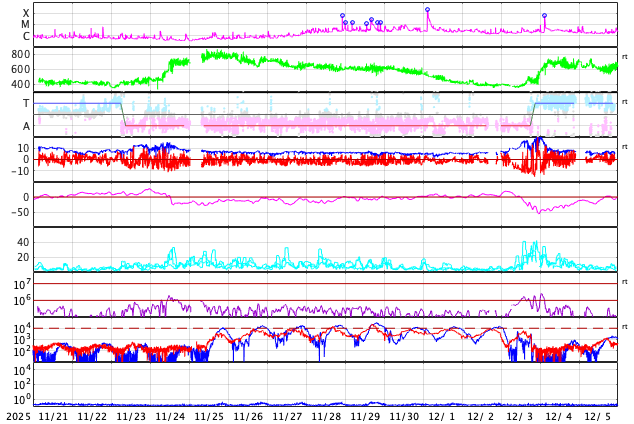The height and width of the screenshot is (424, 634).
Task: Click the 12/ 1 date label on time axis
Action: pyautogui.click(x=442, y=416)
